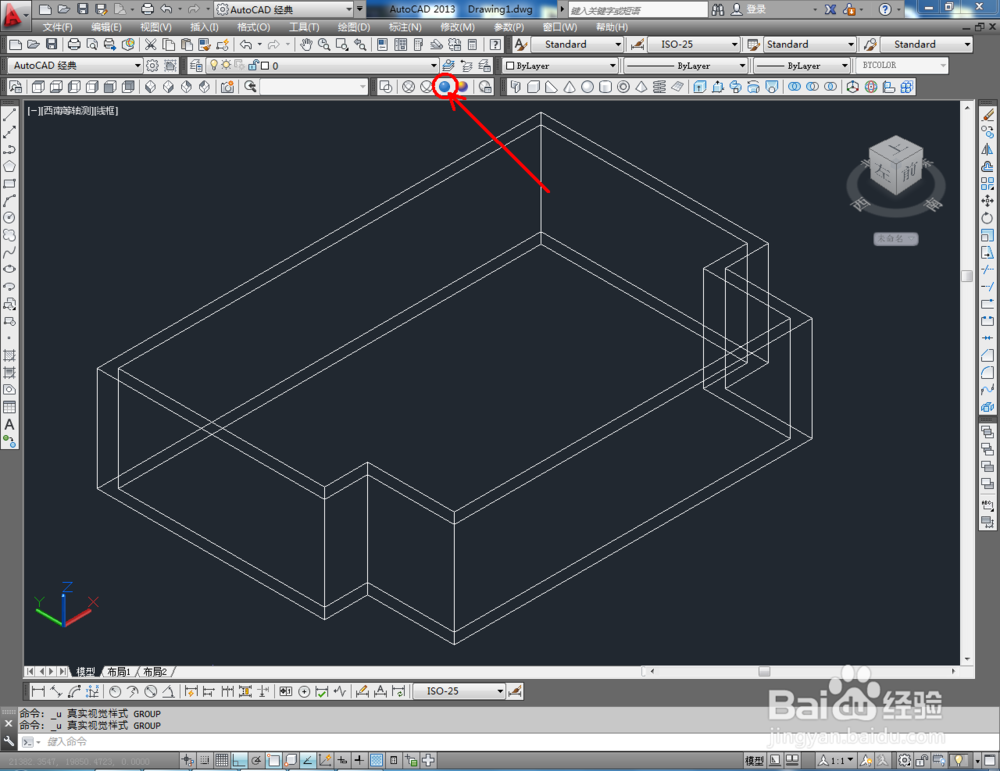The image size is (1000, 771).
Task: Click the vertical scrollbar thumb
Action: click(967, 275)
